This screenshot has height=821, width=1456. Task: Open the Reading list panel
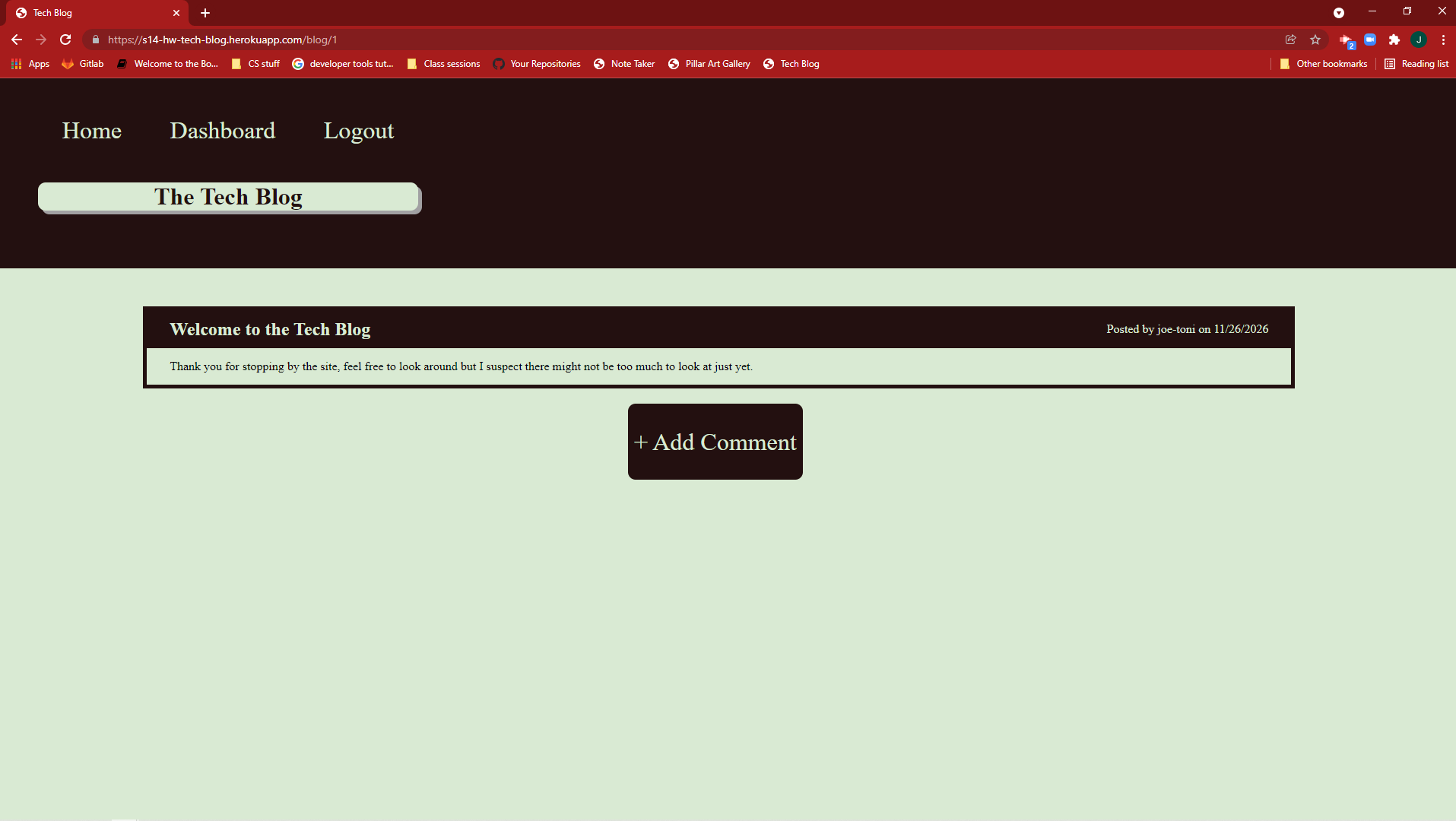coord(1416,64)
